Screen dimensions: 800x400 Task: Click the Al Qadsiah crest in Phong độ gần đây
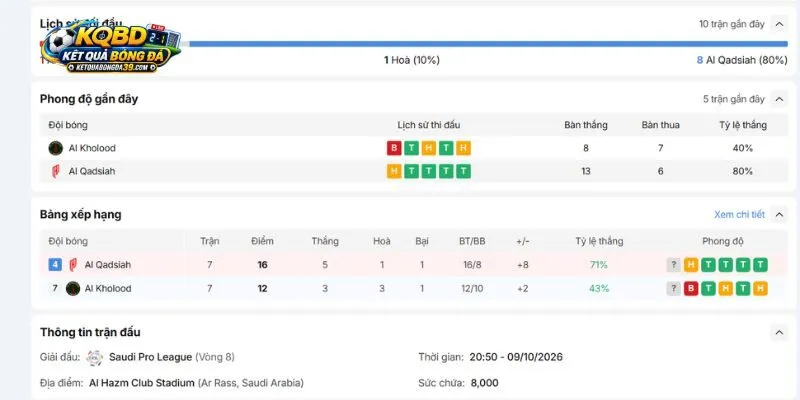point(56,171)
